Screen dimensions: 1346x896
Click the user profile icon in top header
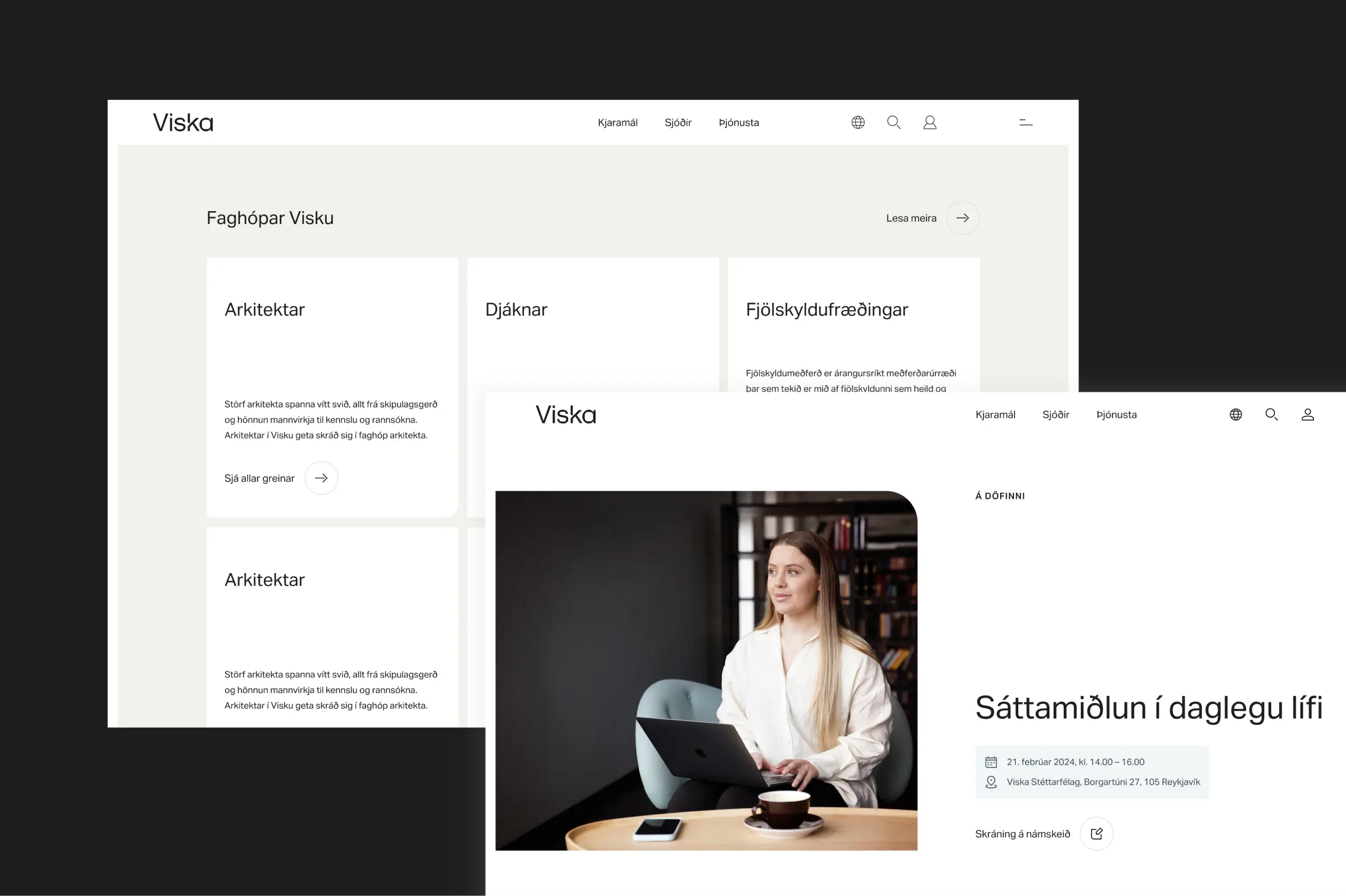coord(930,122)
